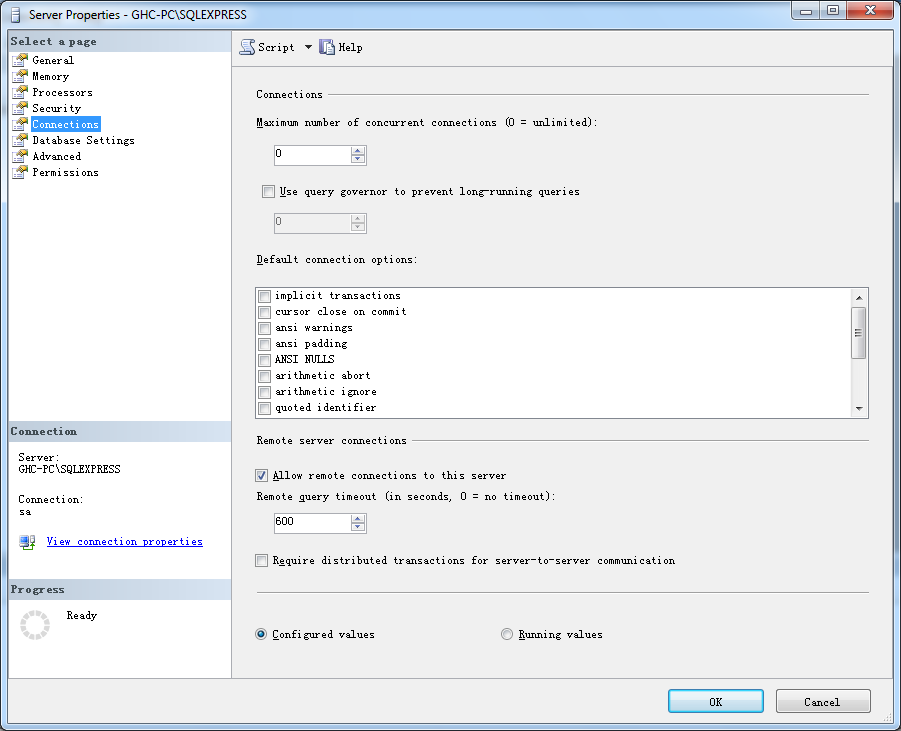Click the Help toolbar button
The width and height of the screenshot is (901, 731).
coord(341,47)
